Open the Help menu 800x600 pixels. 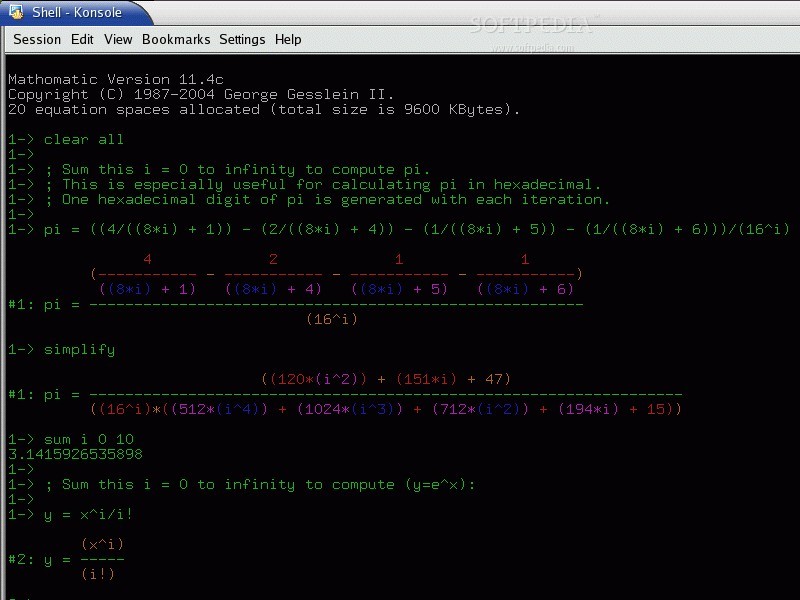pos(288,39)
